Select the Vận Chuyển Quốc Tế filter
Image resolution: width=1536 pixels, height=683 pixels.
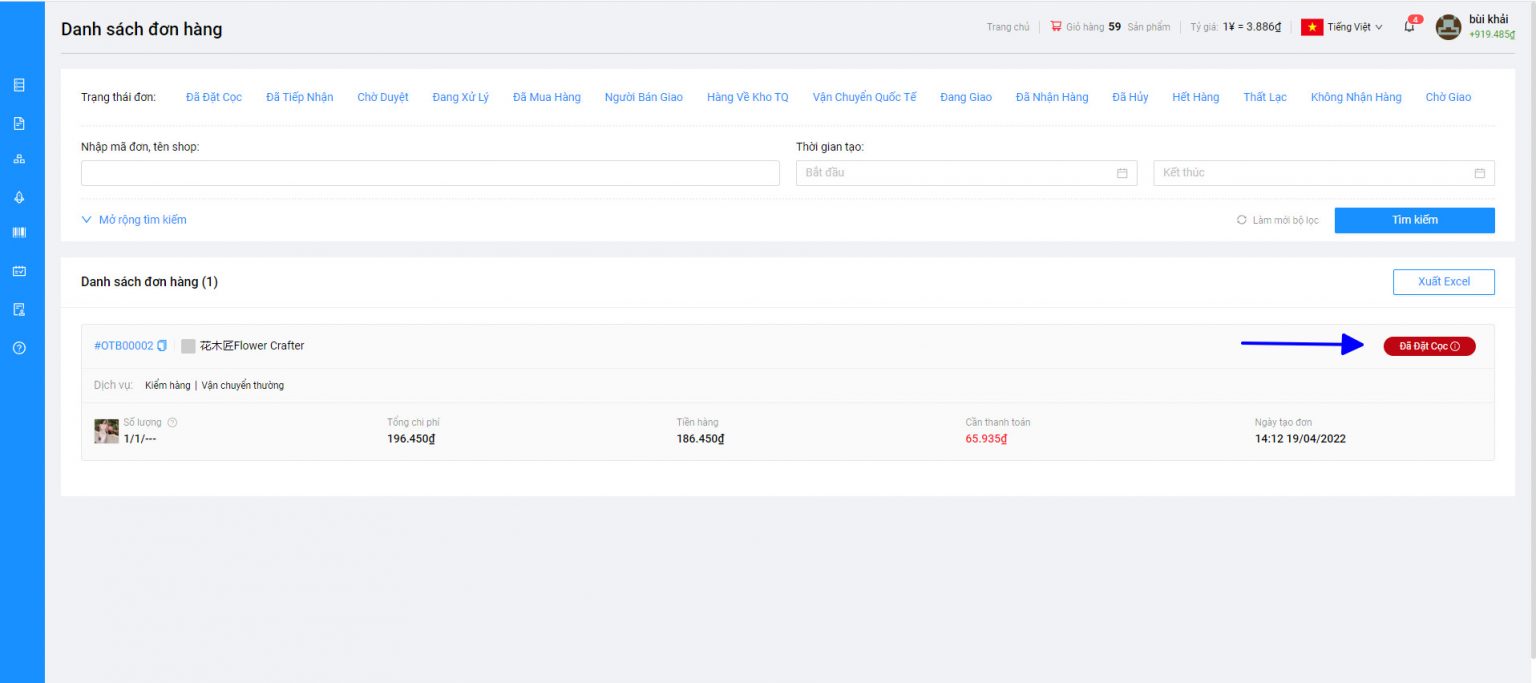pos(865,97)
